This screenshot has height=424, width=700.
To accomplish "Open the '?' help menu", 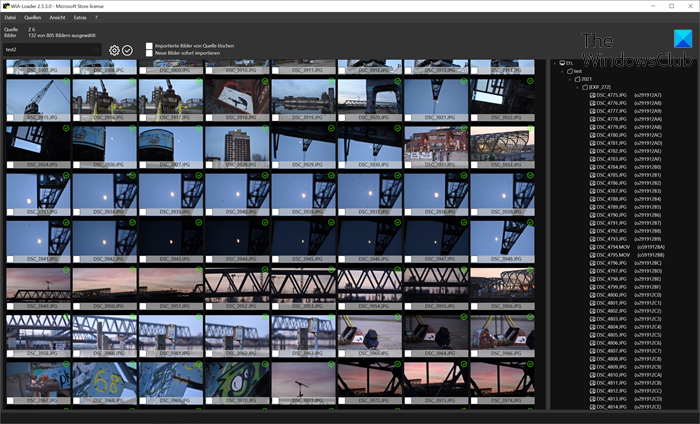I will [x=96, y=18].
